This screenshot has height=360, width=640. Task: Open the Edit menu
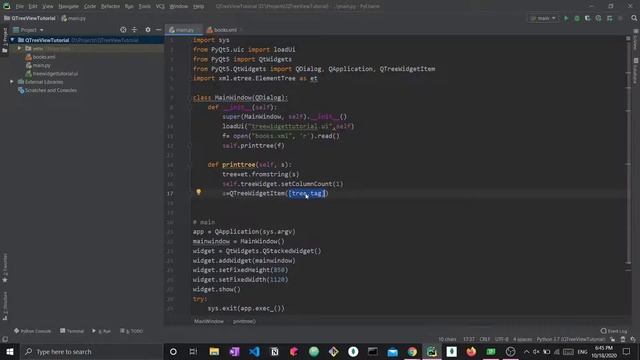tap(33, 6)
